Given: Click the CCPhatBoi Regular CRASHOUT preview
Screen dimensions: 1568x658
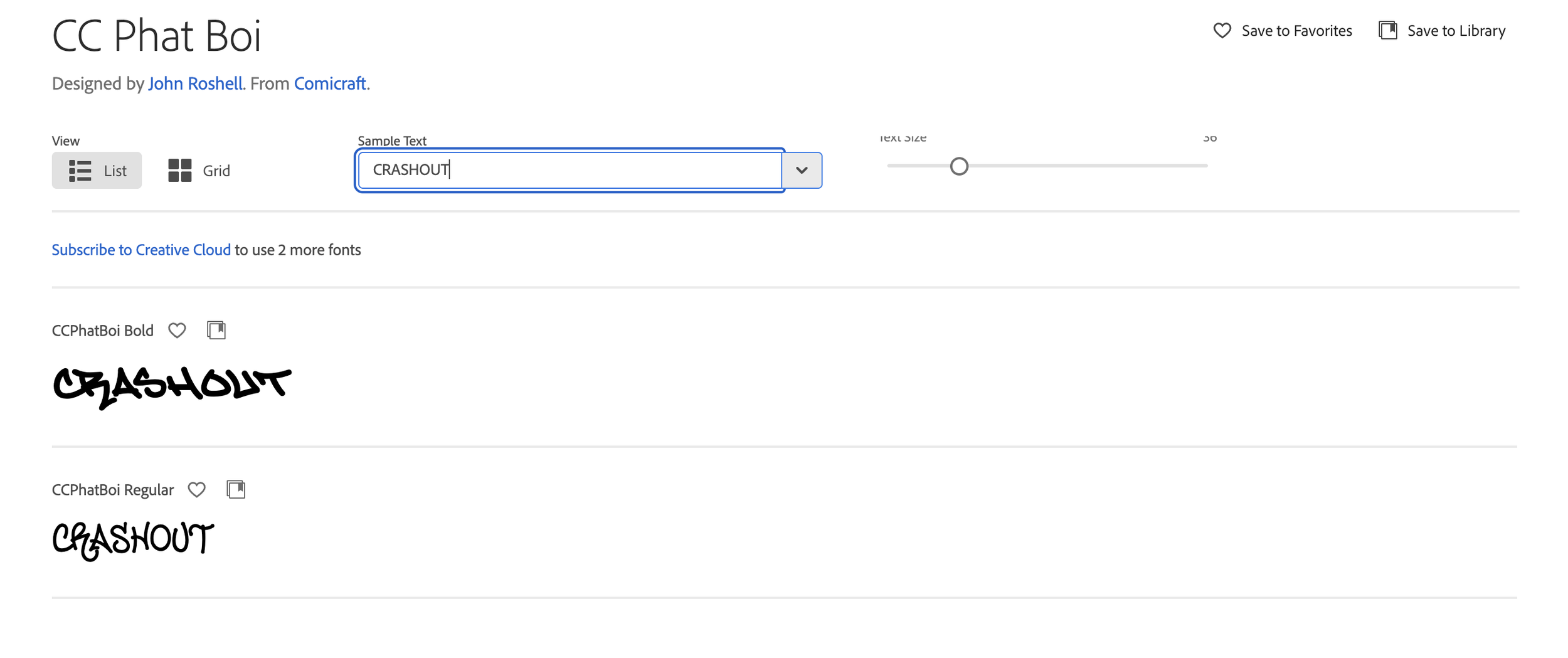Looking at the screenshot, I should click(133, 541).
